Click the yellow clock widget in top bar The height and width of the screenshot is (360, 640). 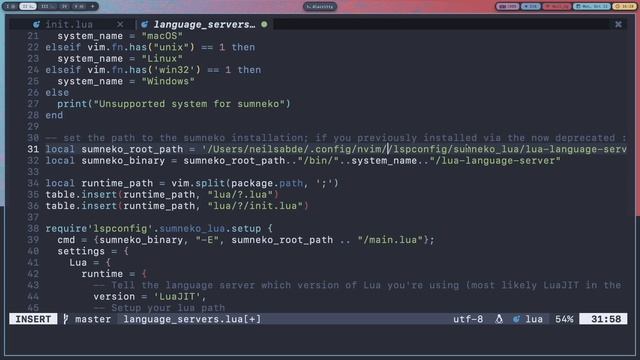point(624,7)
